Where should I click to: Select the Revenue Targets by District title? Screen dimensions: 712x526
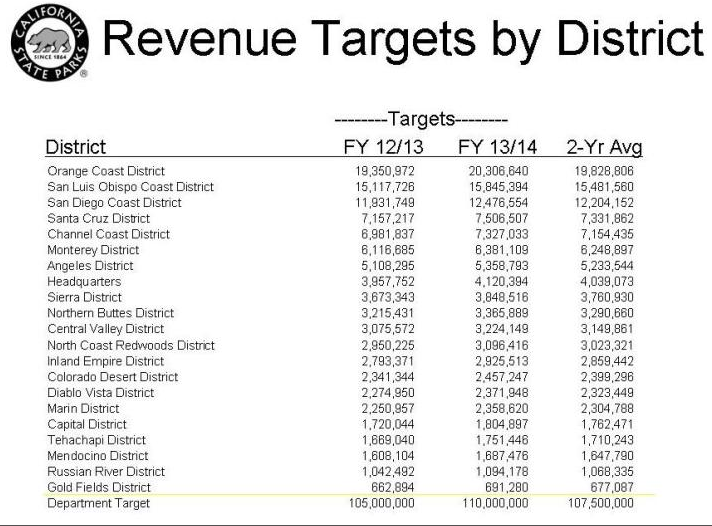[x=404, y=40]
